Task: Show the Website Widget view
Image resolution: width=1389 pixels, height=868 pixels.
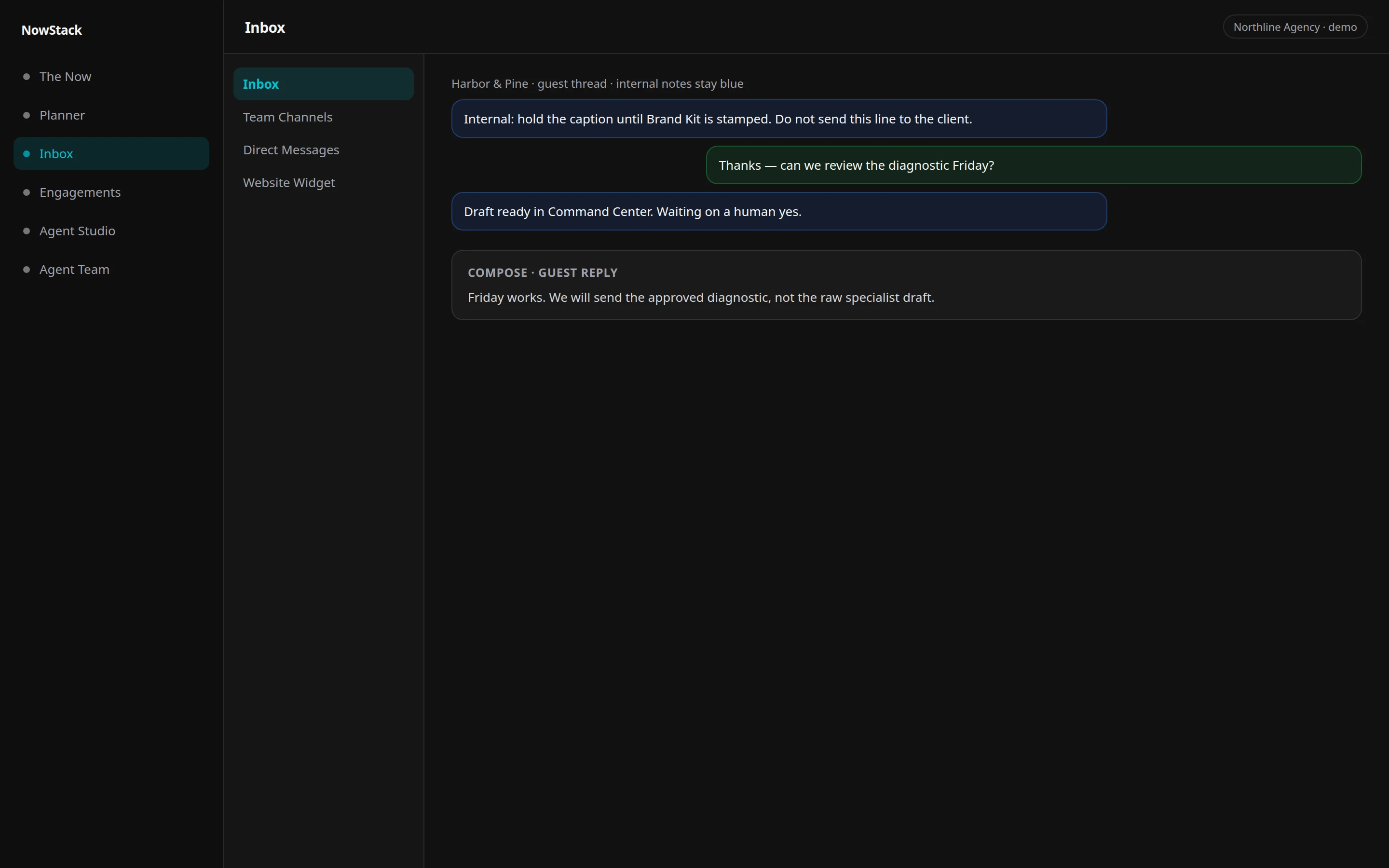Action: 323,183
